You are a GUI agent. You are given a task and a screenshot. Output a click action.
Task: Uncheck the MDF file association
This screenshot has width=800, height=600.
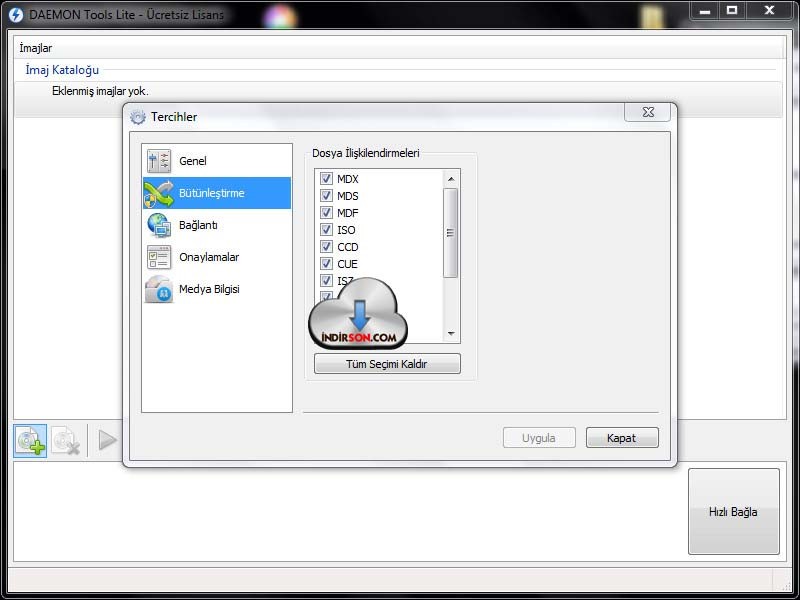click(x=327, y=212)
